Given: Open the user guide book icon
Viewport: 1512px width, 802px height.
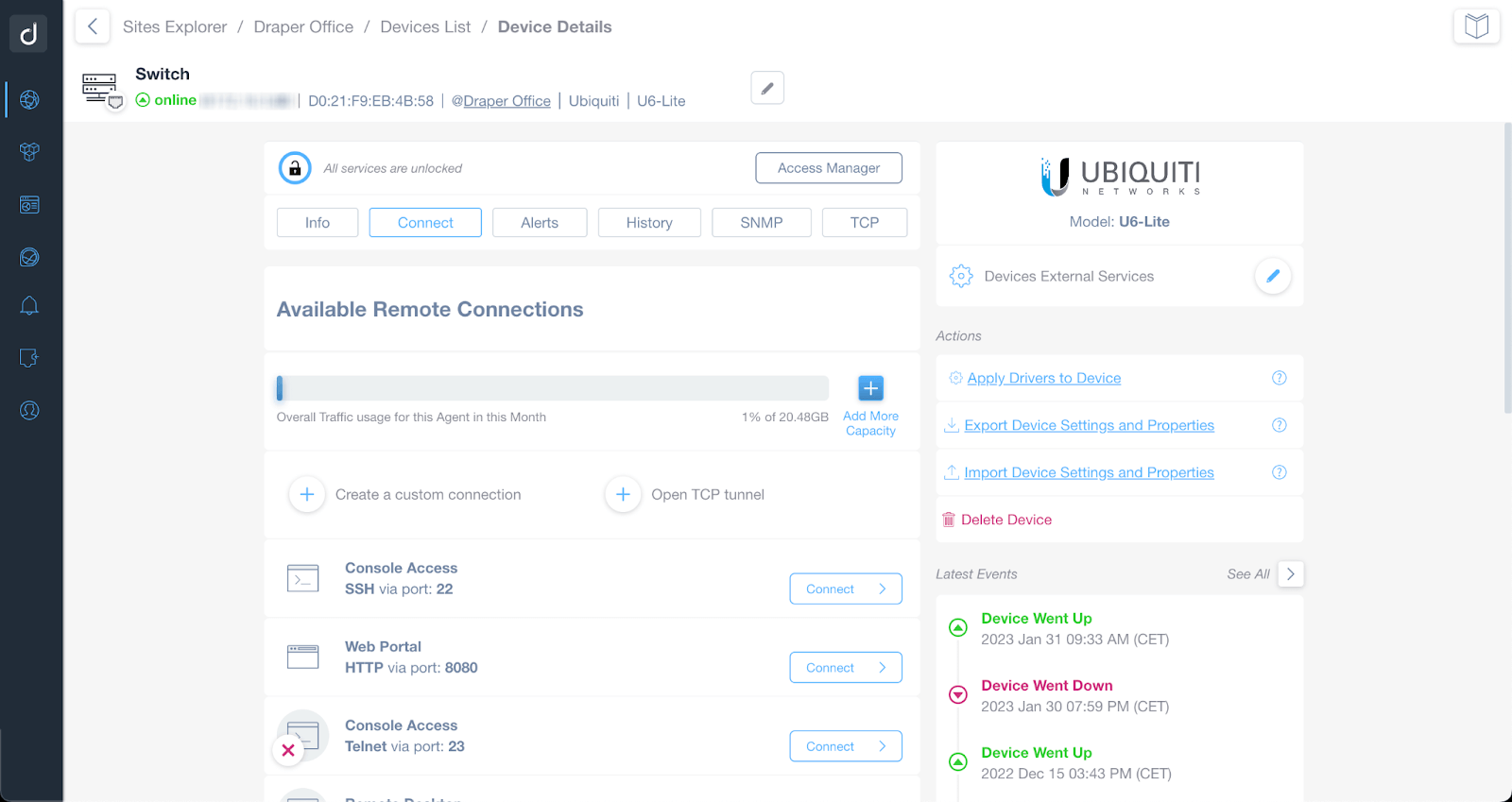Looking at the screenshot, I should [x=1476, y=26].
